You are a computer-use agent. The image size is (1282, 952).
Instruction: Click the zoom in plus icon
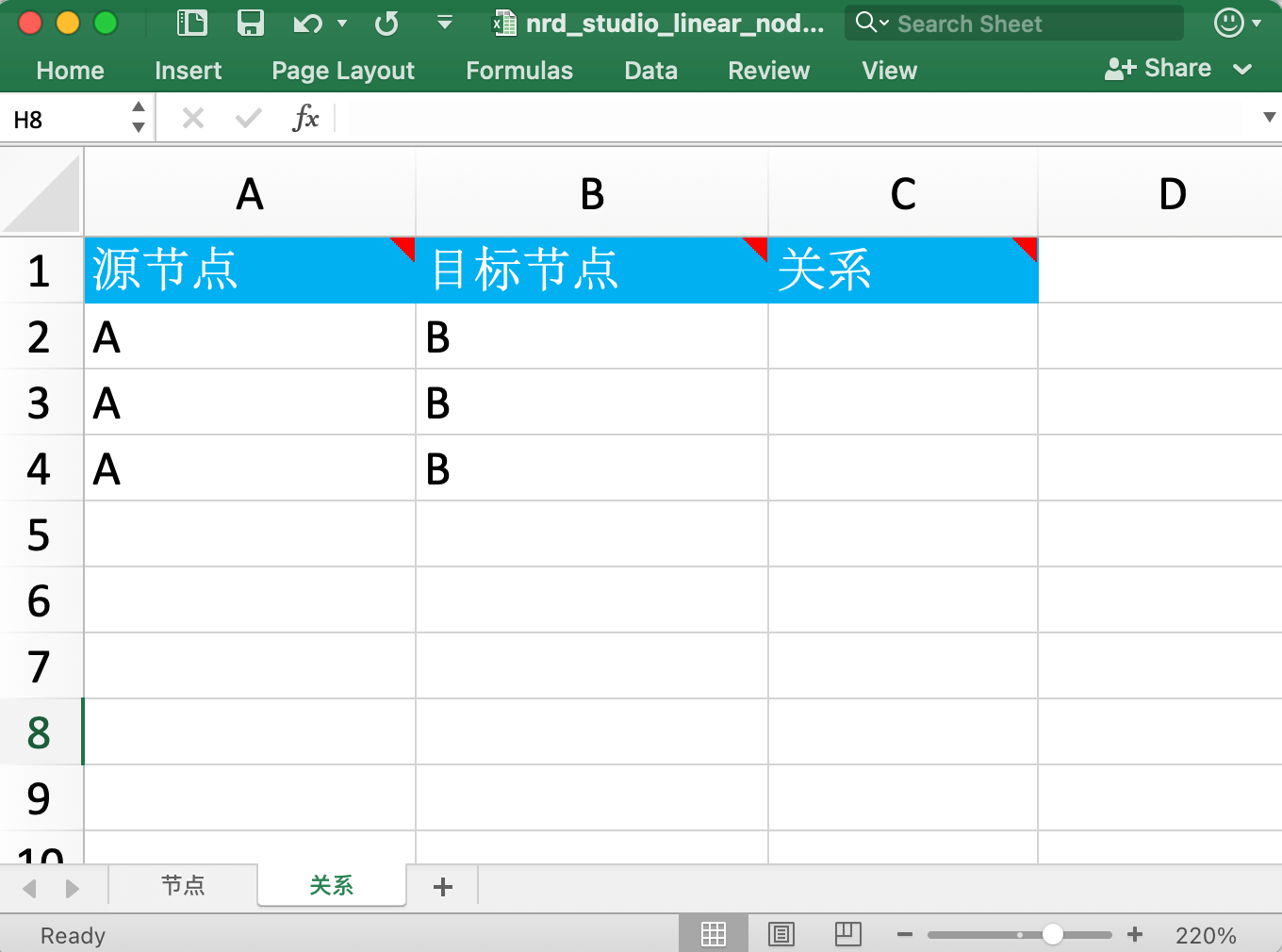point(1135,934)
